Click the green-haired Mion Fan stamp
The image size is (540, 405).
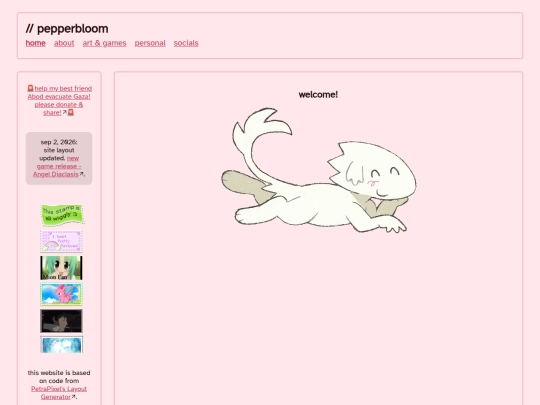point(61,268)
